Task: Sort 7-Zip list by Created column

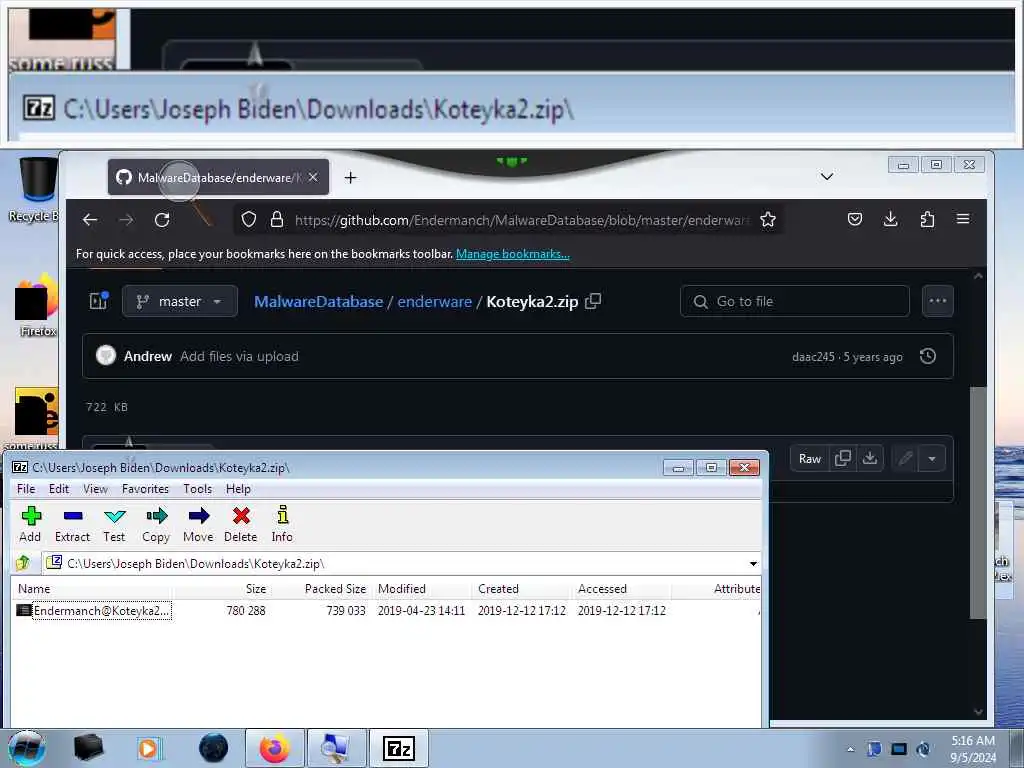Action: (x=522, y=589)
